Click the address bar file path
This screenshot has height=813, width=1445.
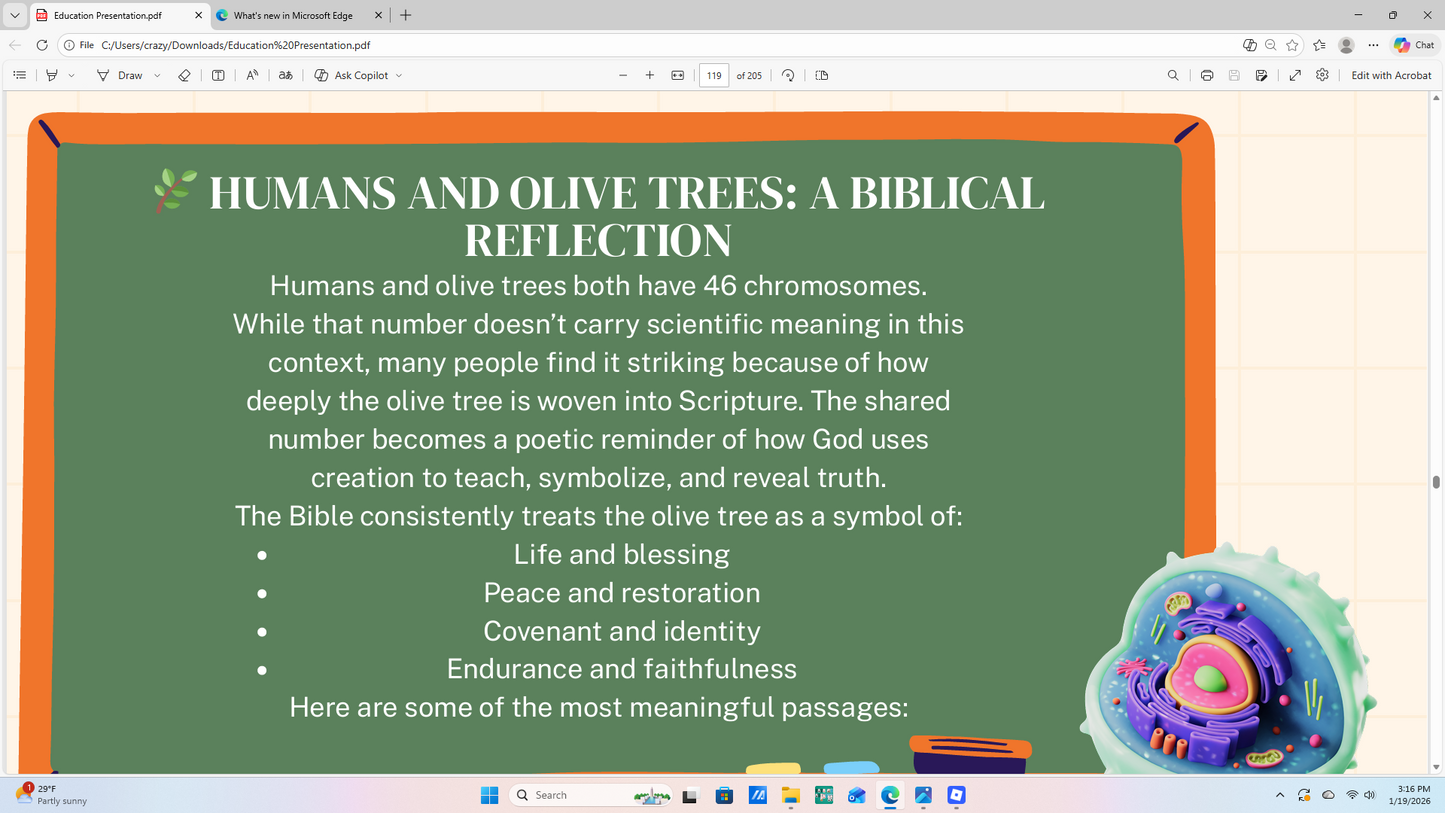click(236, 45)
